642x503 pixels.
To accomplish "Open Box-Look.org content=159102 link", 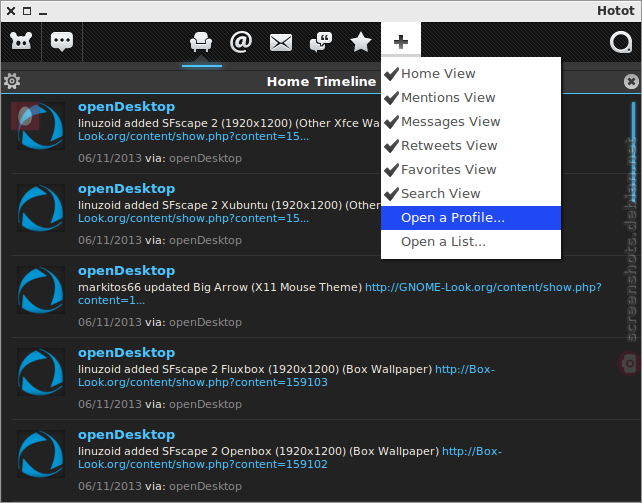I will (203, 465).
